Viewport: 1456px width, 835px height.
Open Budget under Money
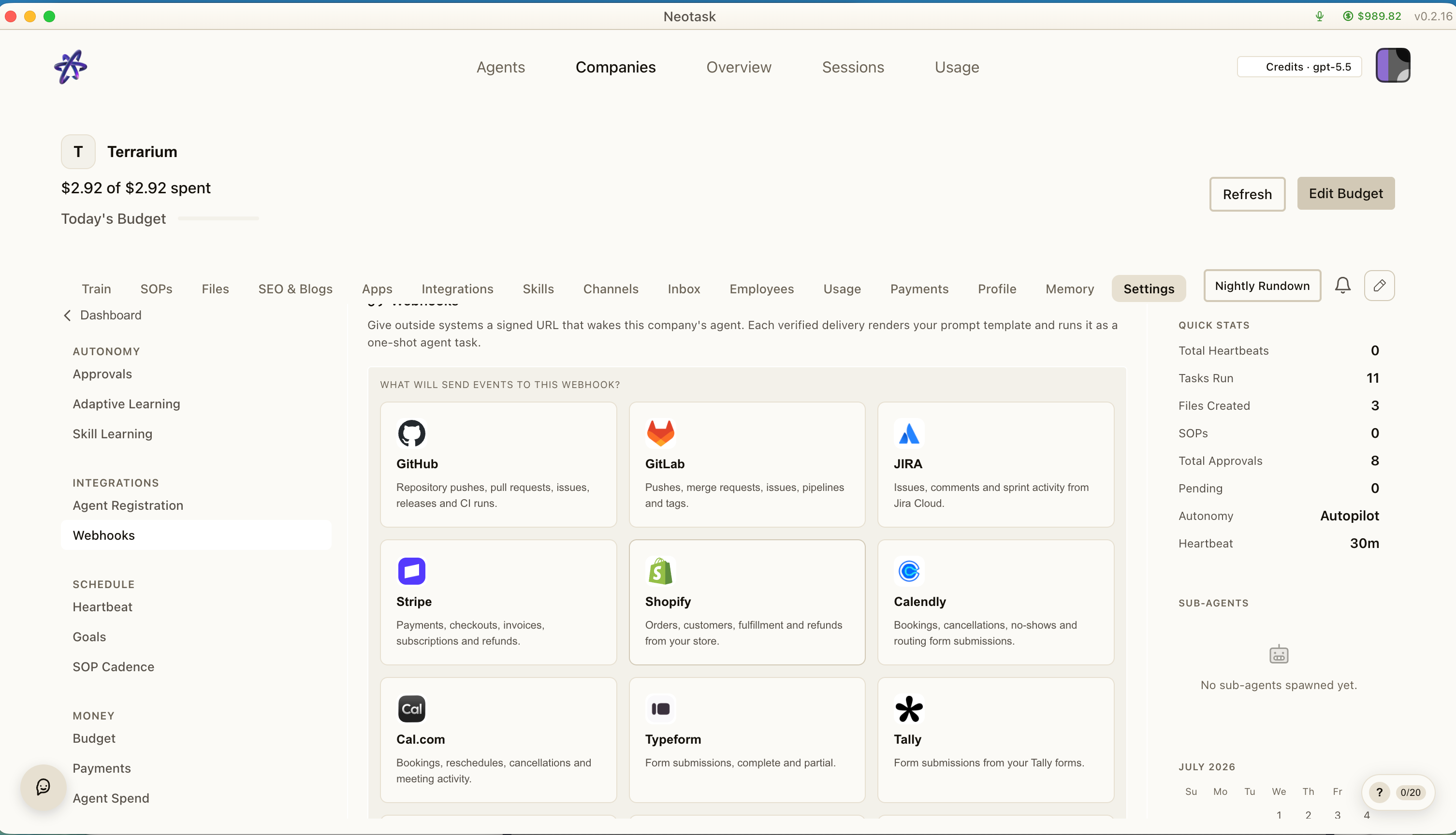click(94, 738)
